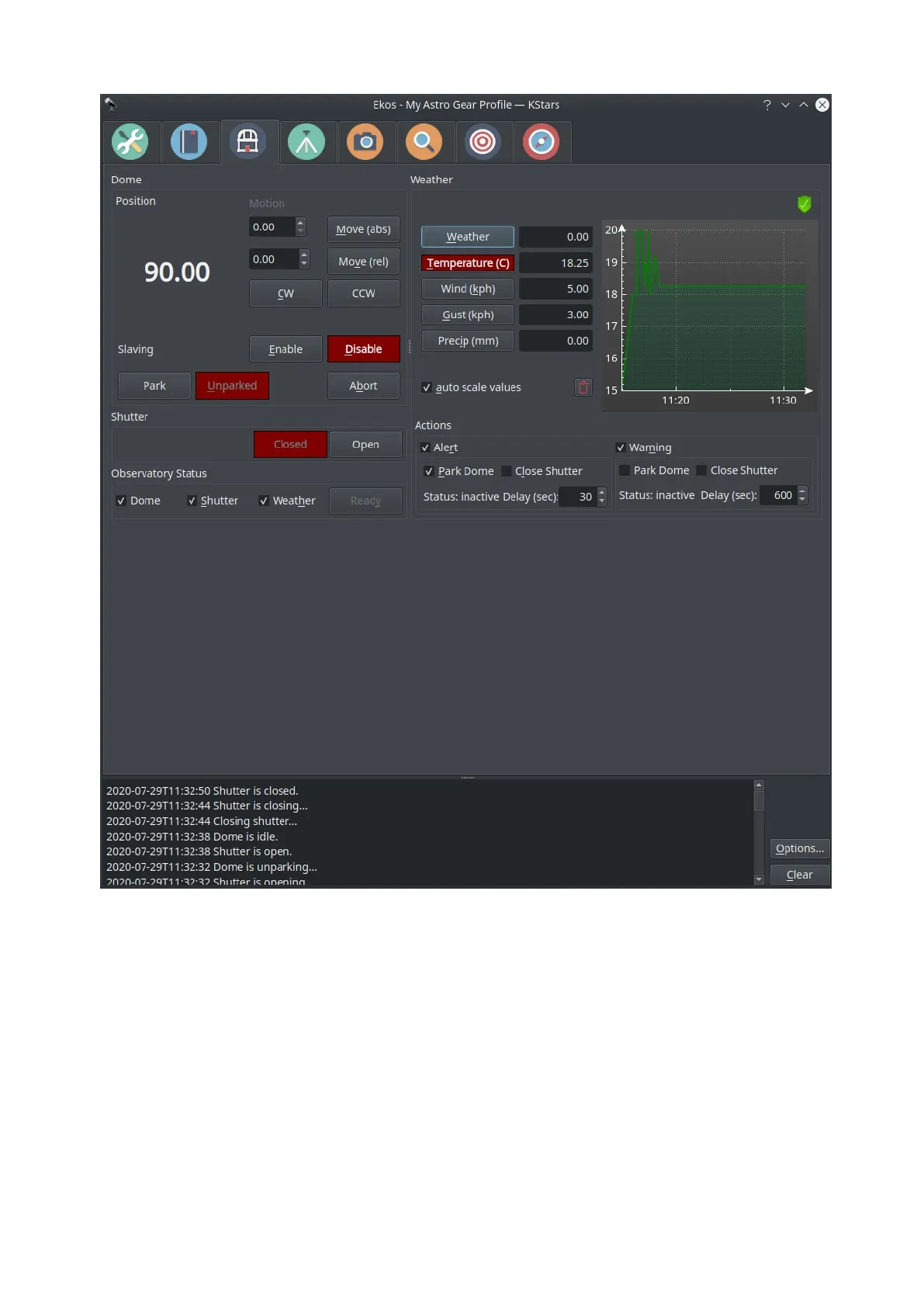Switch to the Focus magnifier tab
The height and width of the screenshot is (1307, 924).
[x=424, y=142]
